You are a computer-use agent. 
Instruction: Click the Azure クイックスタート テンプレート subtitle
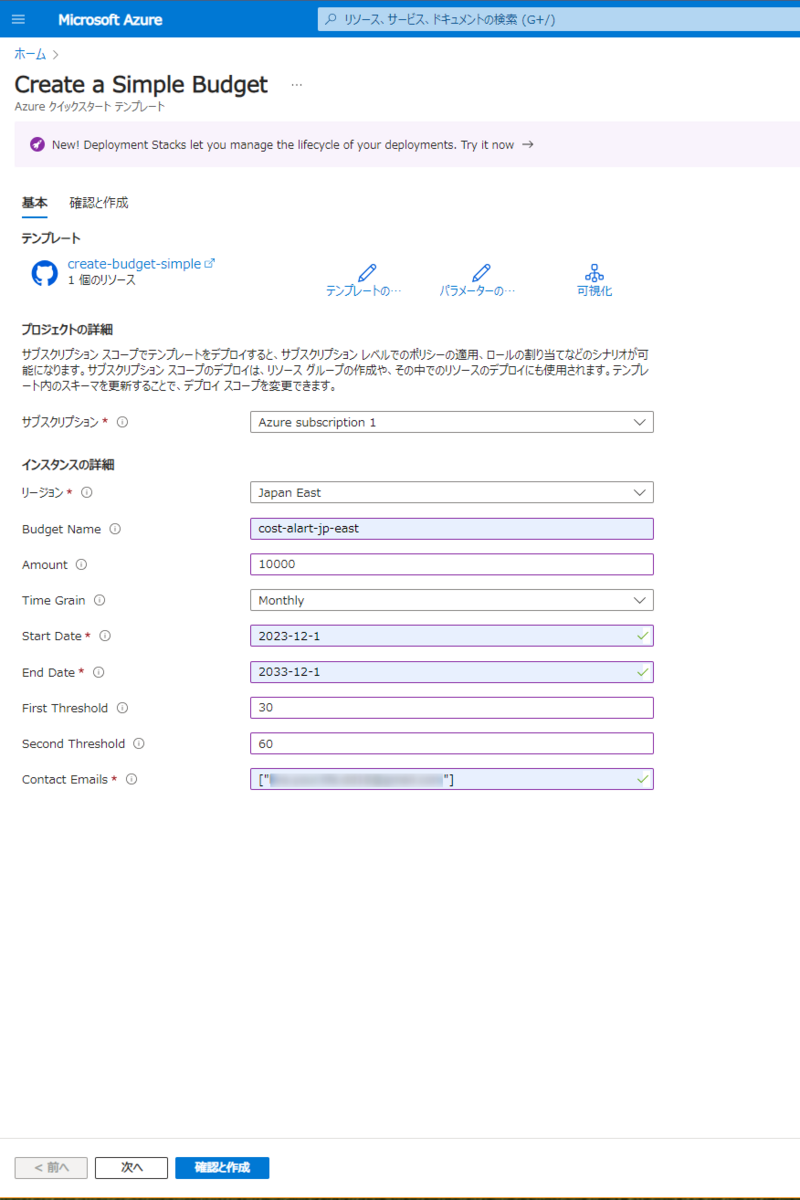tap(90, 106)
